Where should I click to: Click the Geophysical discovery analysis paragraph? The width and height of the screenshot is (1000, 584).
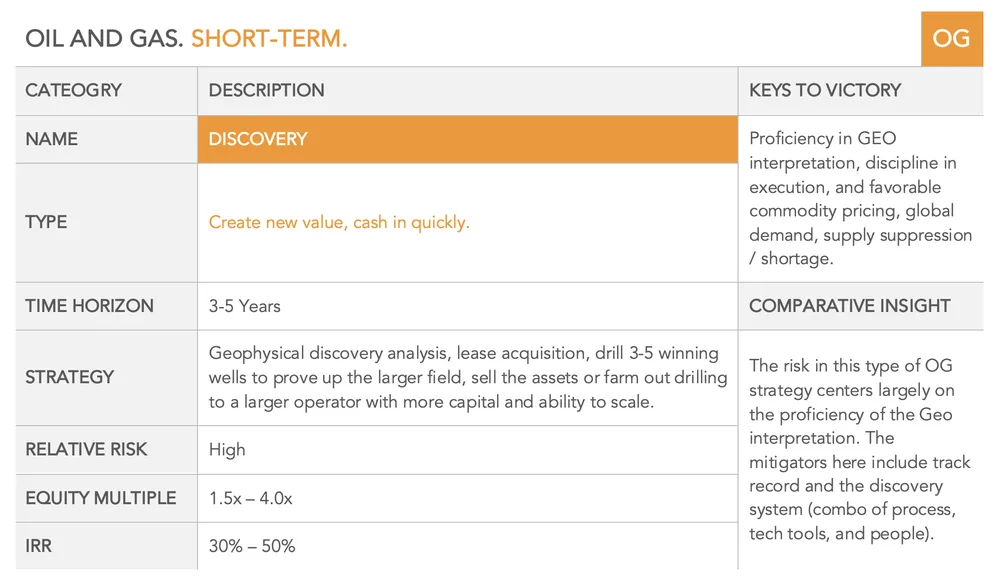pyautogui.click(x=467, y=377)
